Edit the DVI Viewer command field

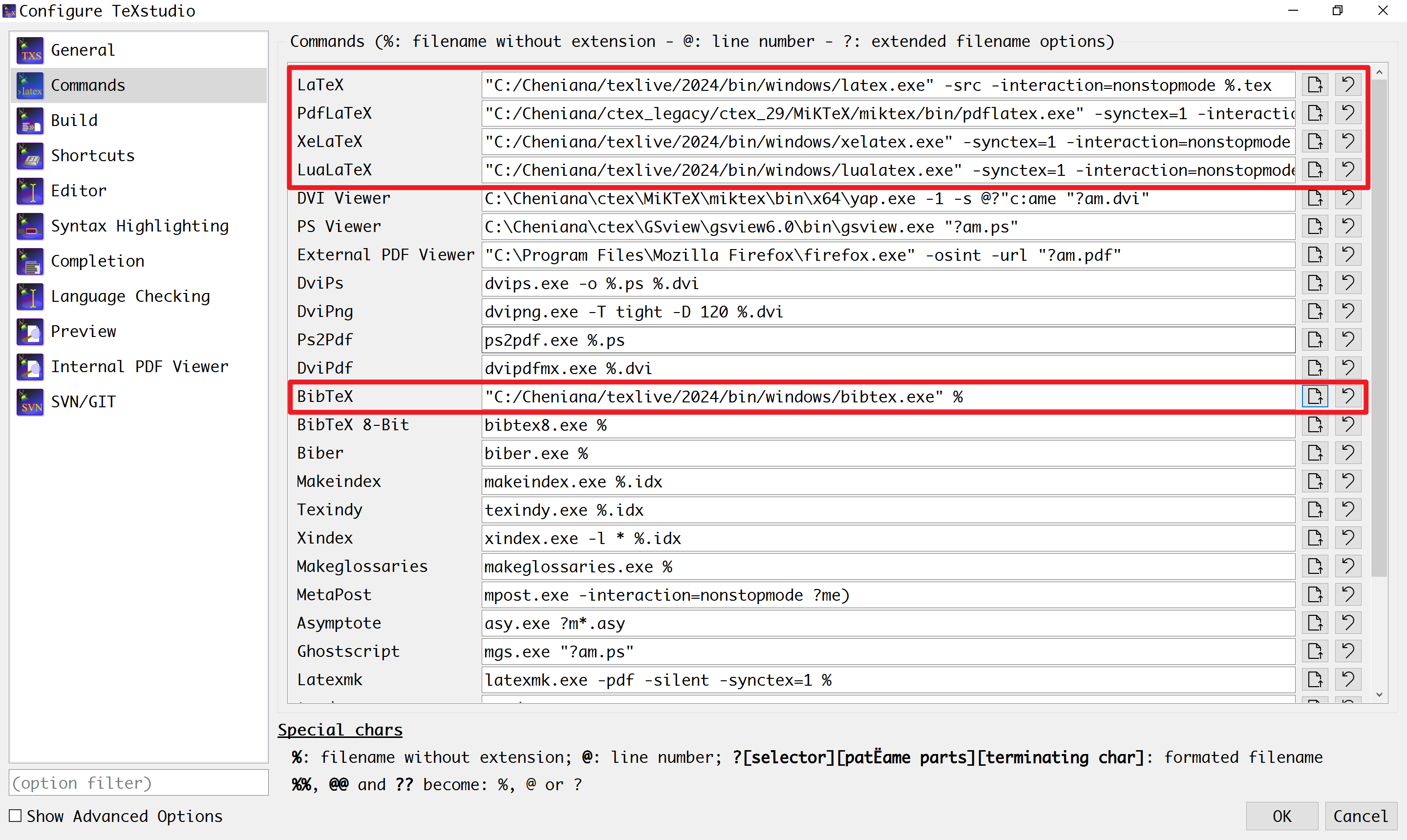point(888,198)
